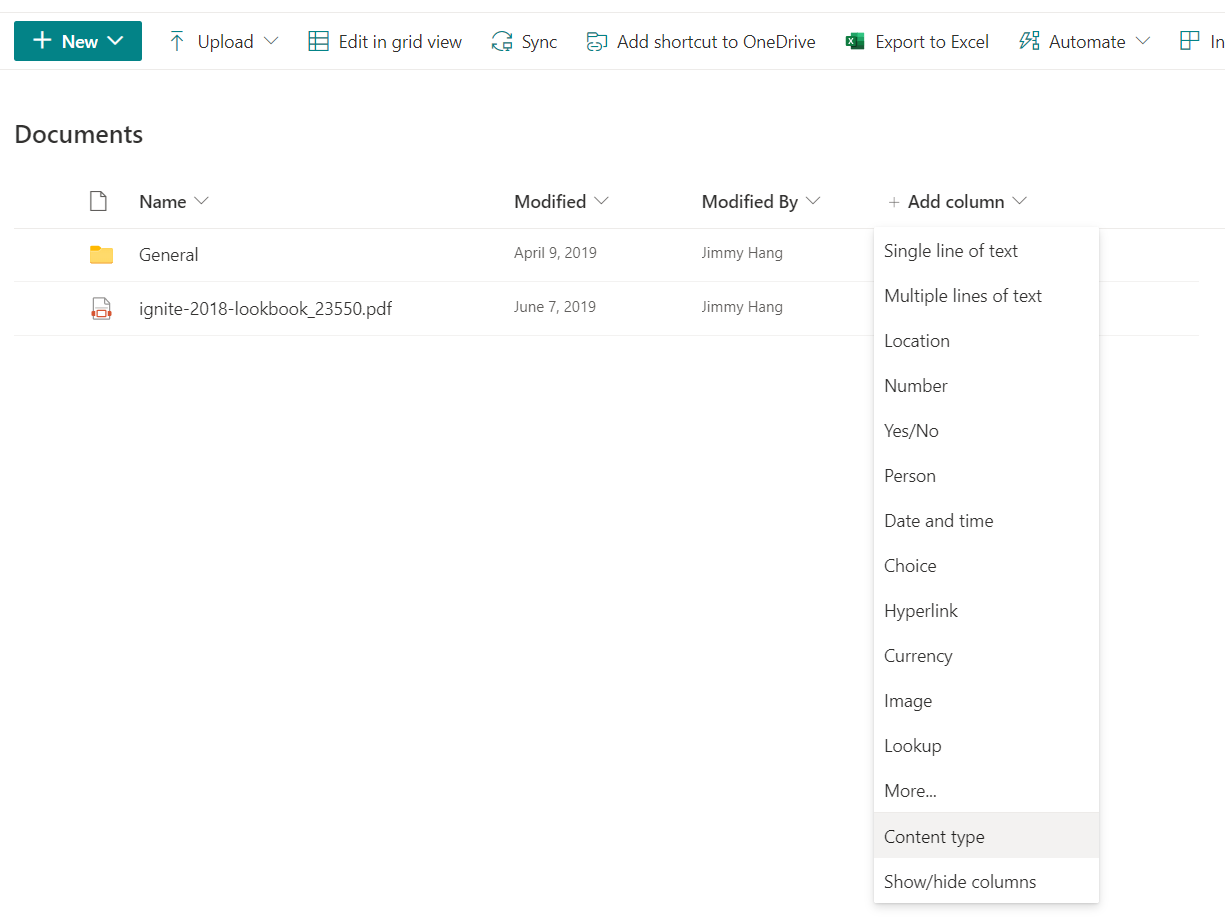Viewport: 1225px width, 918px height.
Task: Select Choice column type
Action: [x=986, y=566]
